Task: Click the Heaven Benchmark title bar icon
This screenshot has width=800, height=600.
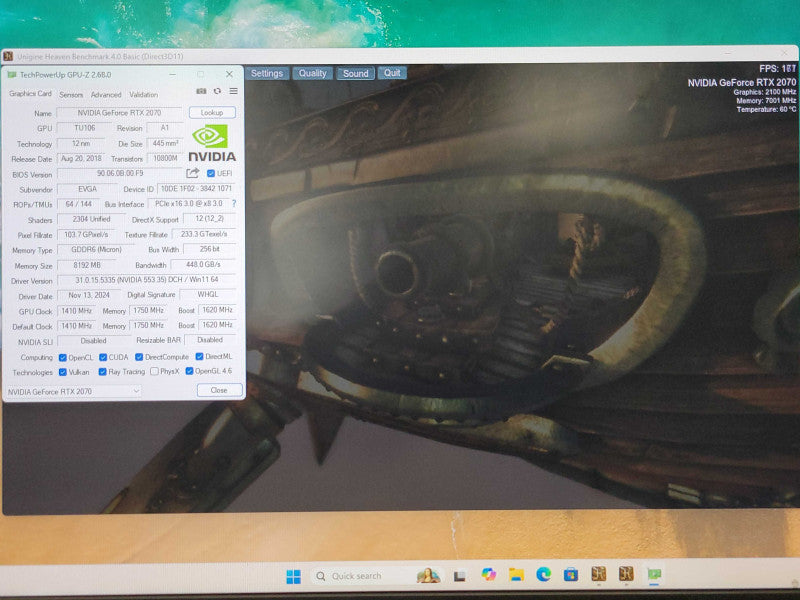Action: click(8, 56)
